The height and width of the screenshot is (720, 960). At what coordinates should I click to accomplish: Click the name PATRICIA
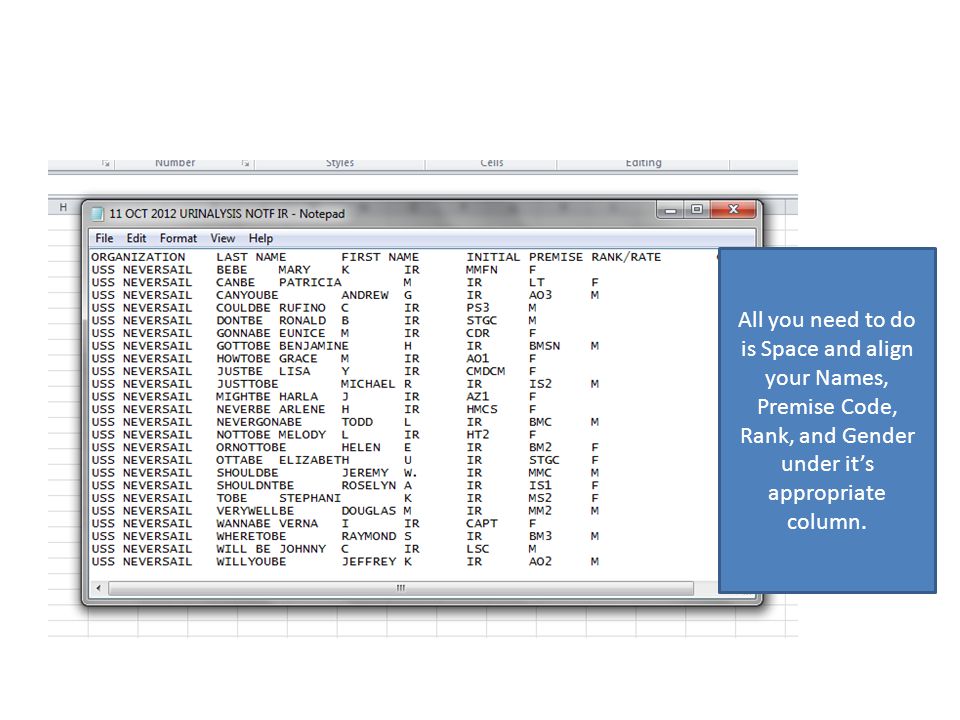310,283
